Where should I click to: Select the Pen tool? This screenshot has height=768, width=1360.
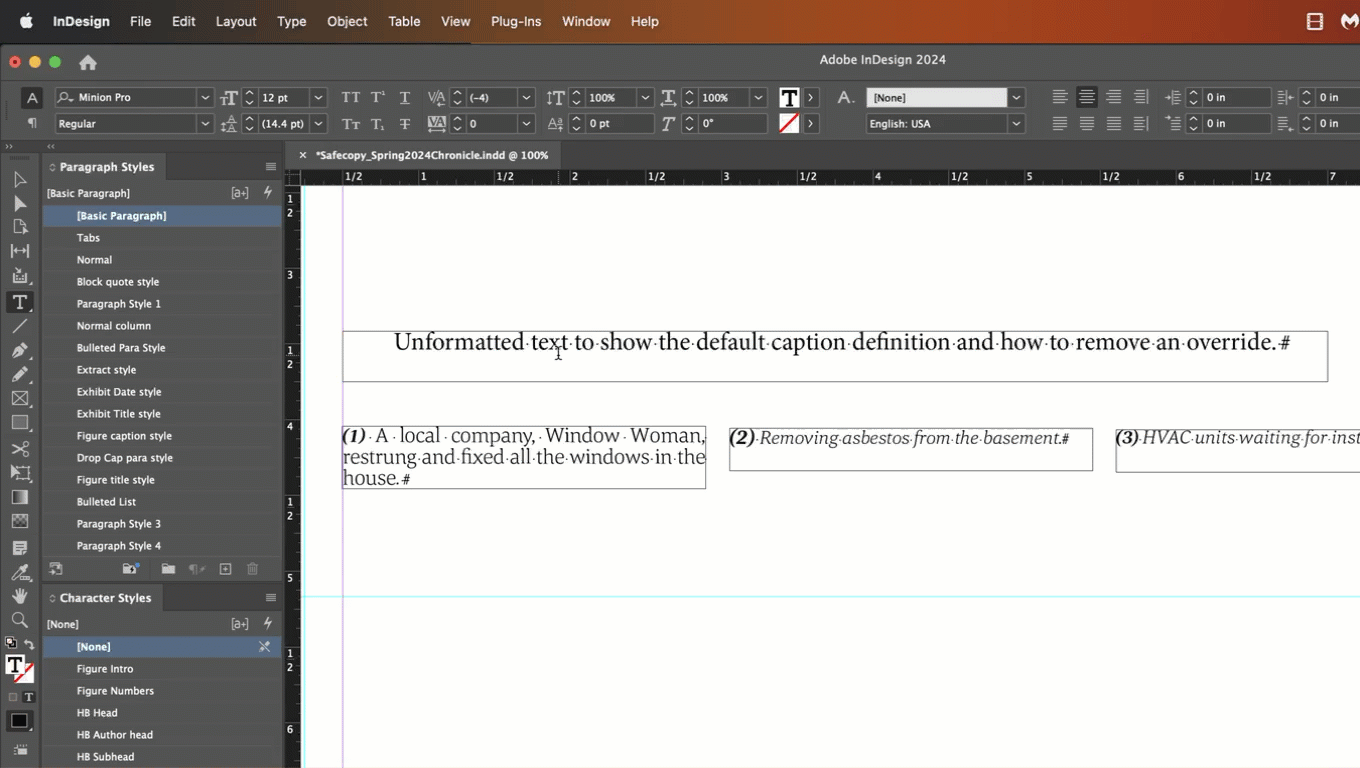(19, 350)
